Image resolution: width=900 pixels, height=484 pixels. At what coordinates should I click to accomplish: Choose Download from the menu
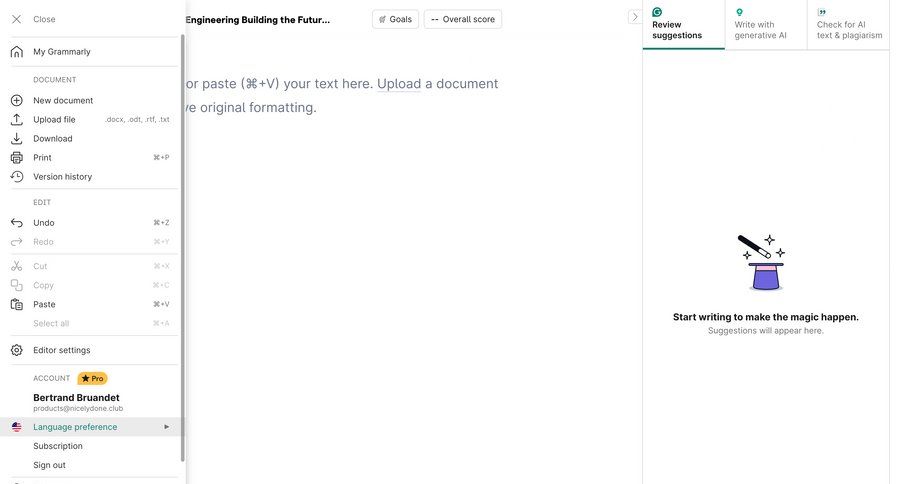pyautogui.click(x=92, y=138)
